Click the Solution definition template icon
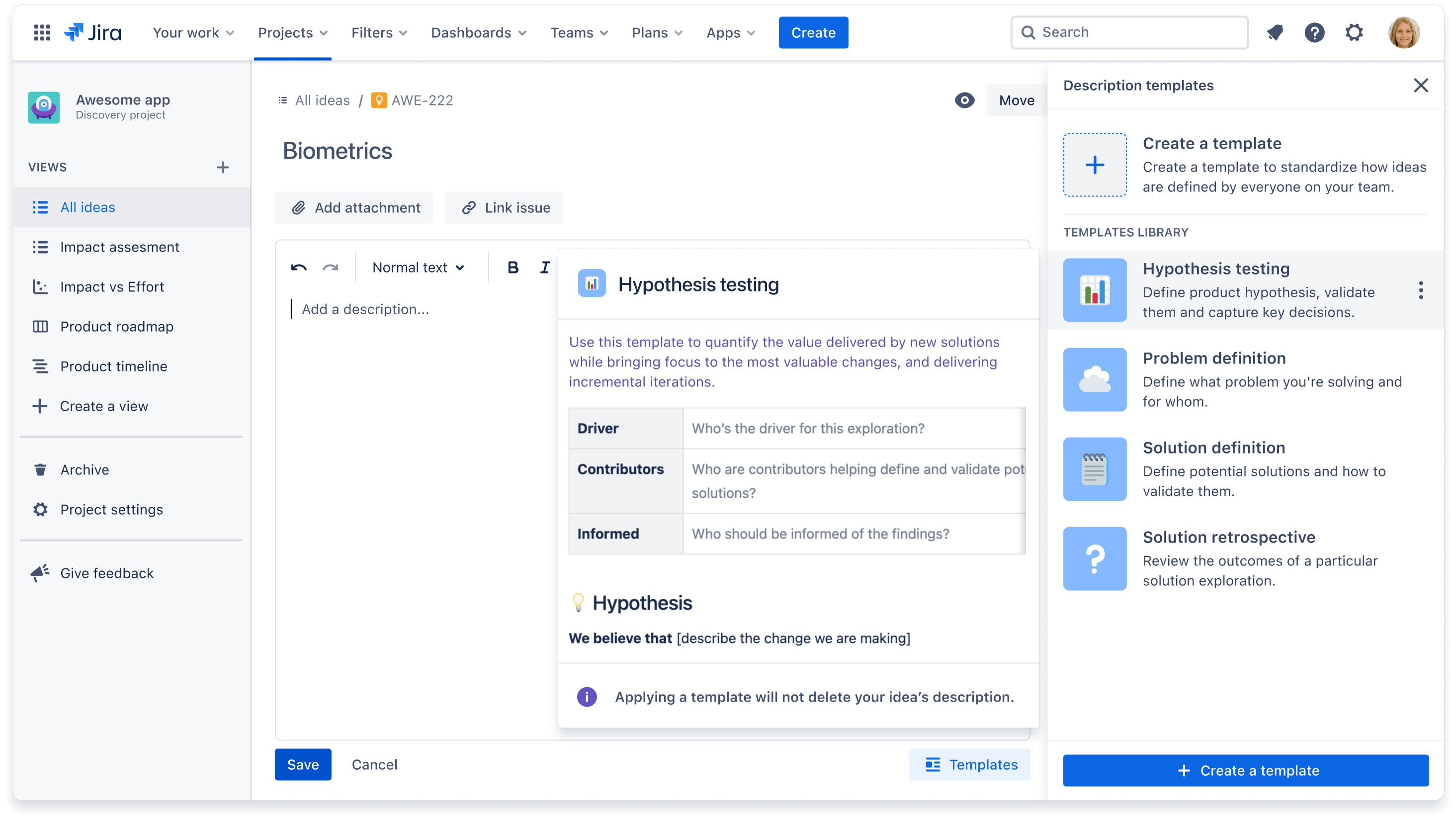This screenshot has height=820, width=1456. click(x=1094, y=469)
